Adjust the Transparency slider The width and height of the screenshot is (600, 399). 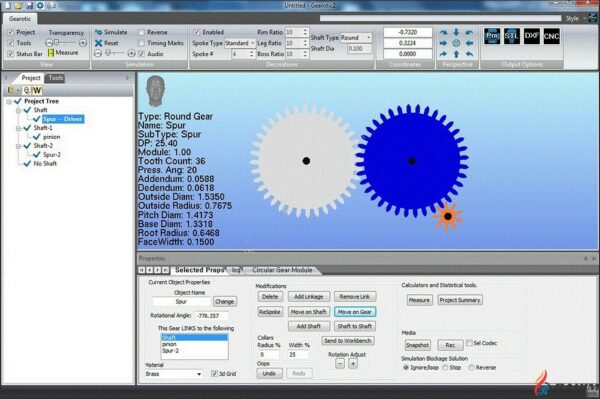pos(65,43)
